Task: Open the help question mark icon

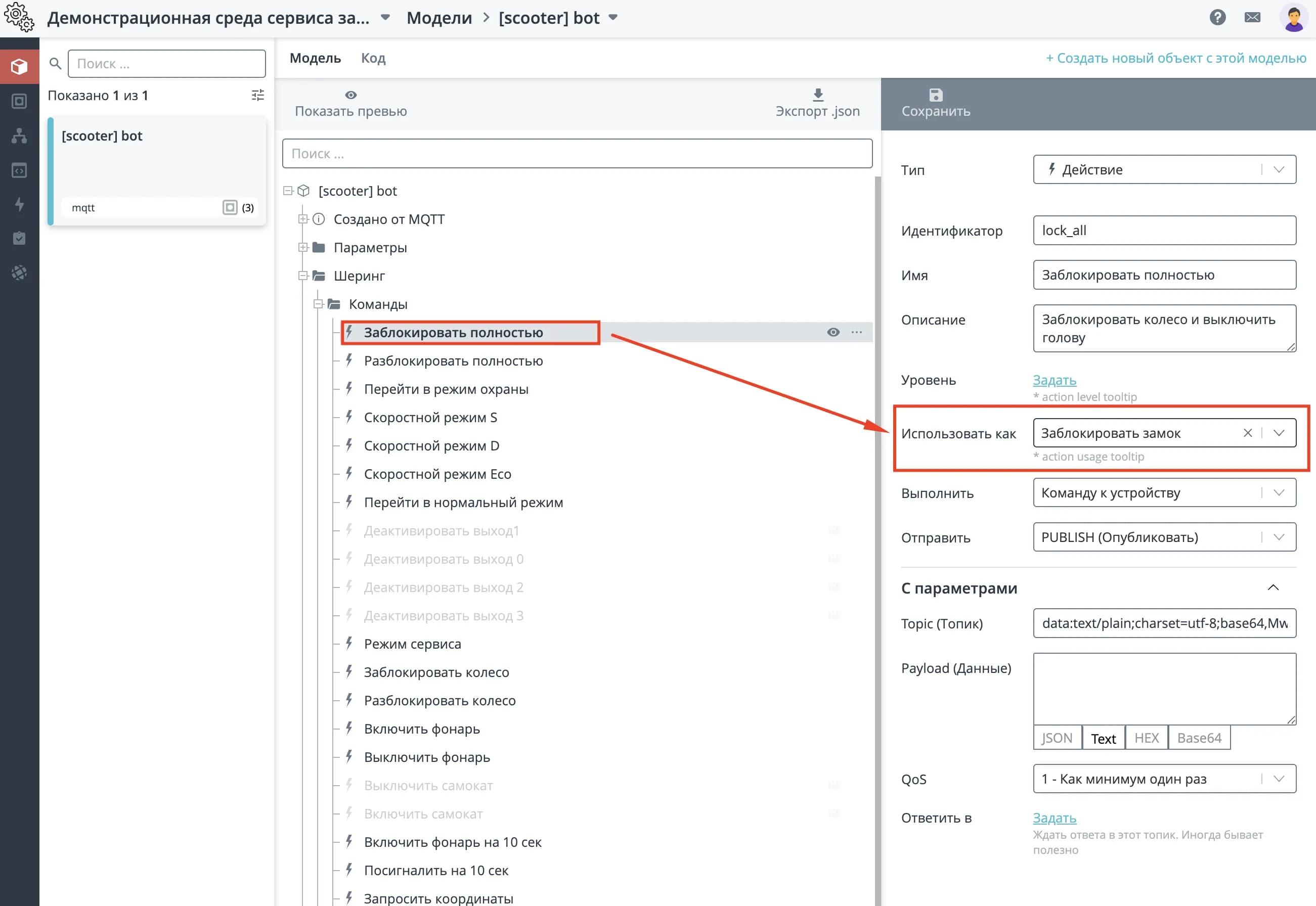Action: [1217, 18]
